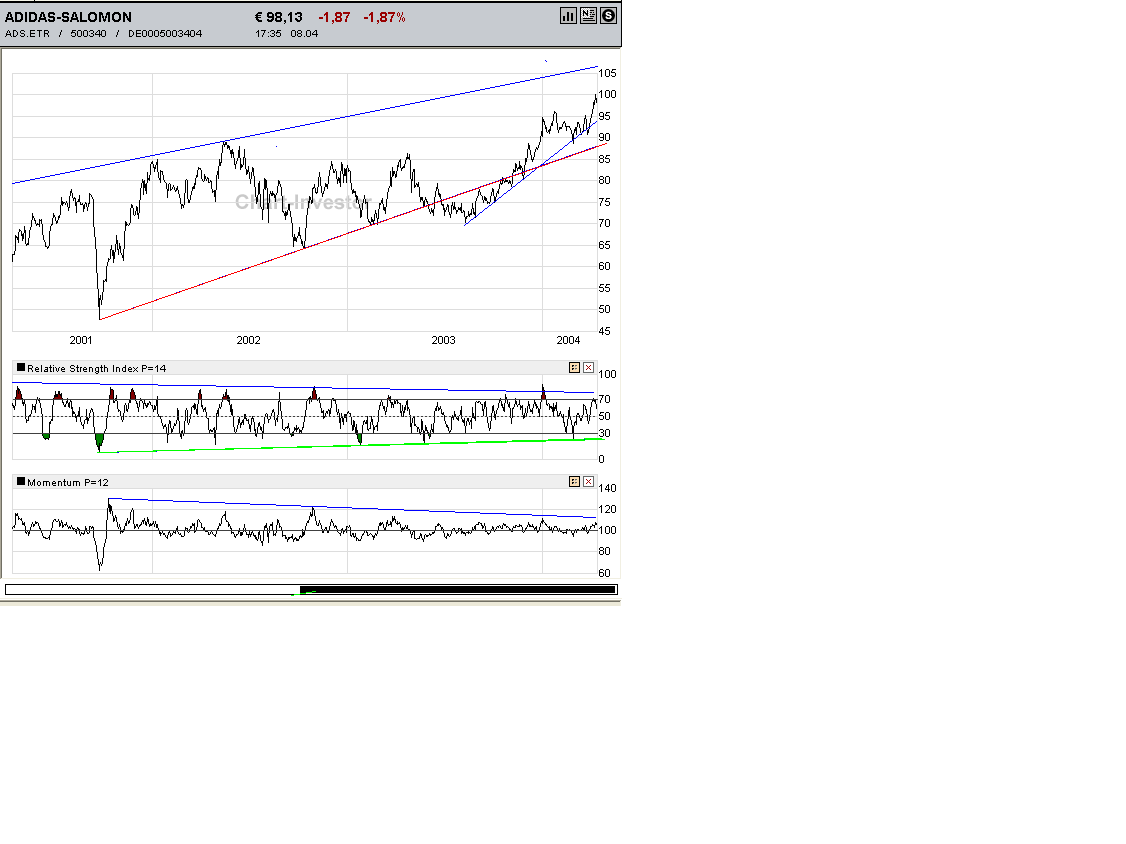The image size is (1126, 844).
Task: Click the empty white part of the time scrollbar
Action: click(152, 590)
